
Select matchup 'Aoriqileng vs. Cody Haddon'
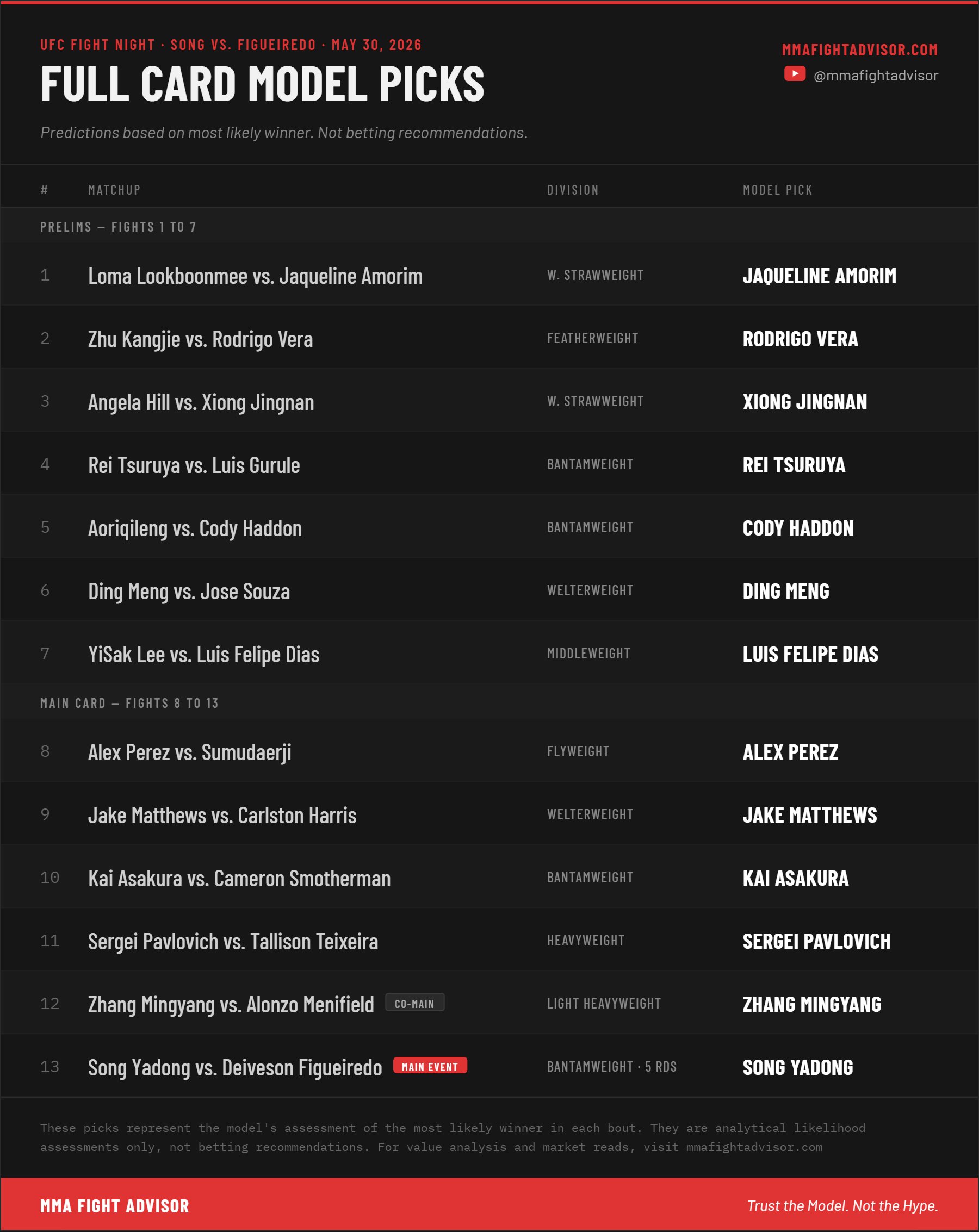tap(194, 528)
